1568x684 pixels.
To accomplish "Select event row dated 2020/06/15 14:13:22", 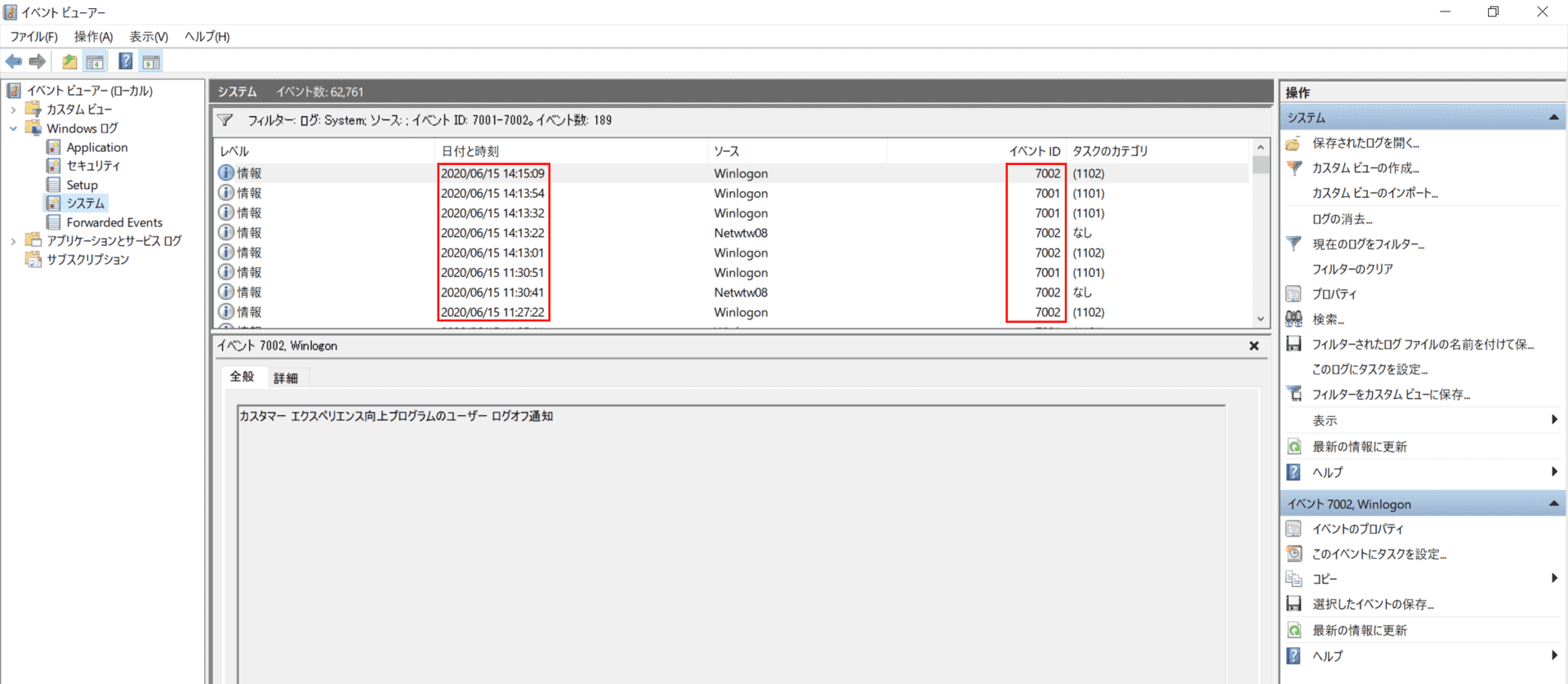I will [732, 233].
